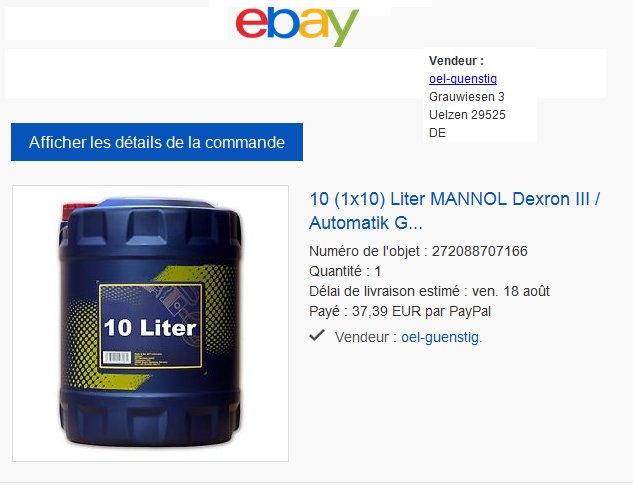Click the 'Automatik G...' title line
Viewport: 633px width, 485px height.
365,223
